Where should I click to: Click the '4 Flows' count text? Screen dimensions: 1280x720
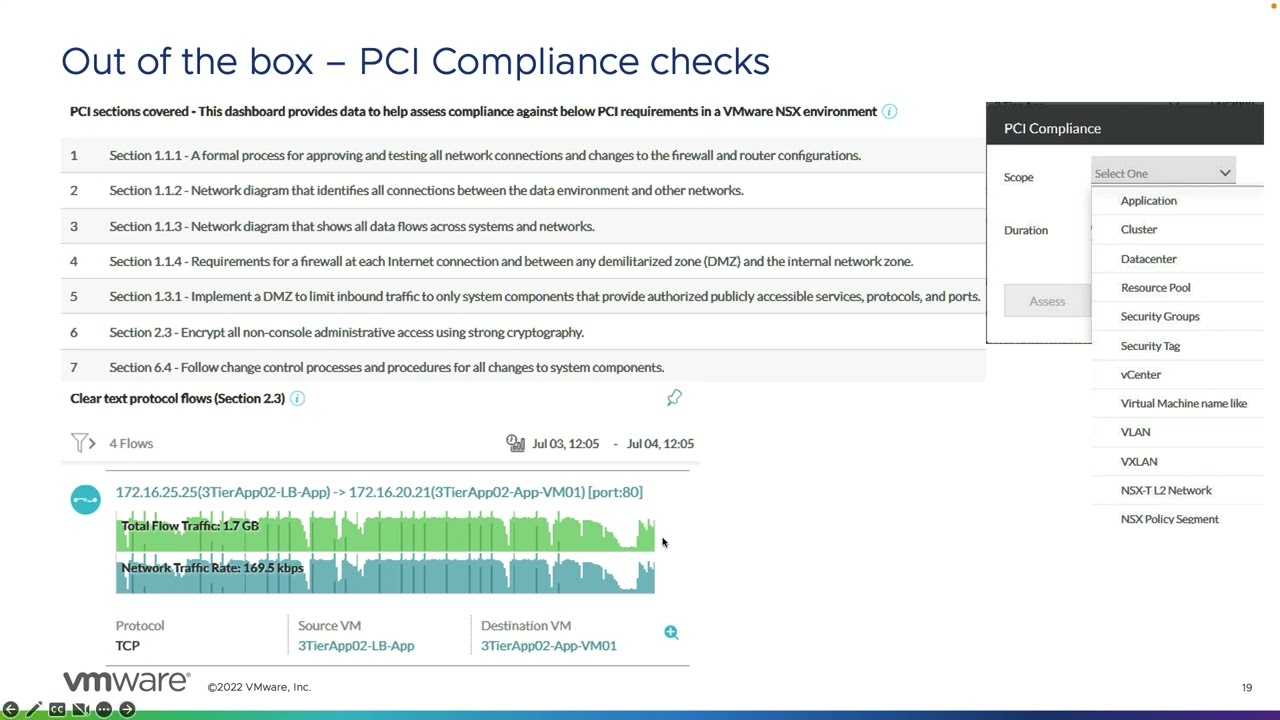point(131,443)
